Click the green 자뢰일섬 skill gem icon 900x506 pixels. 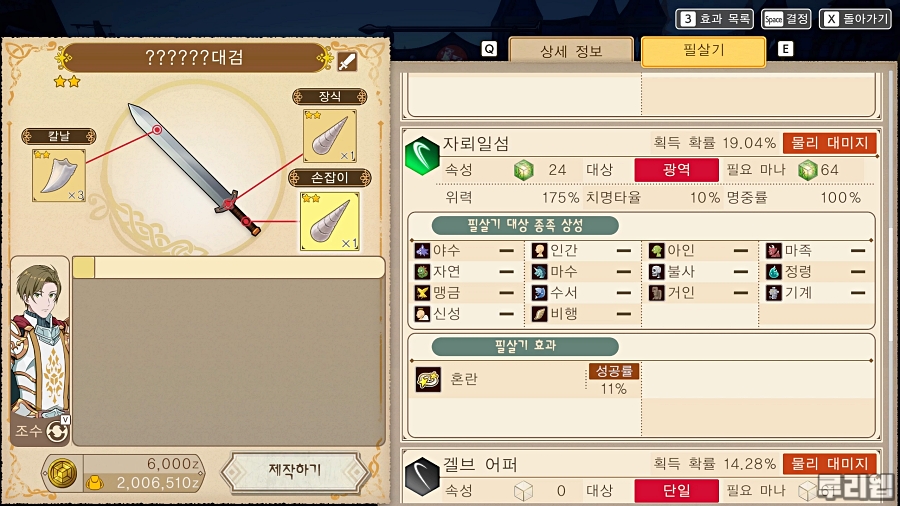tap(422, 155)
